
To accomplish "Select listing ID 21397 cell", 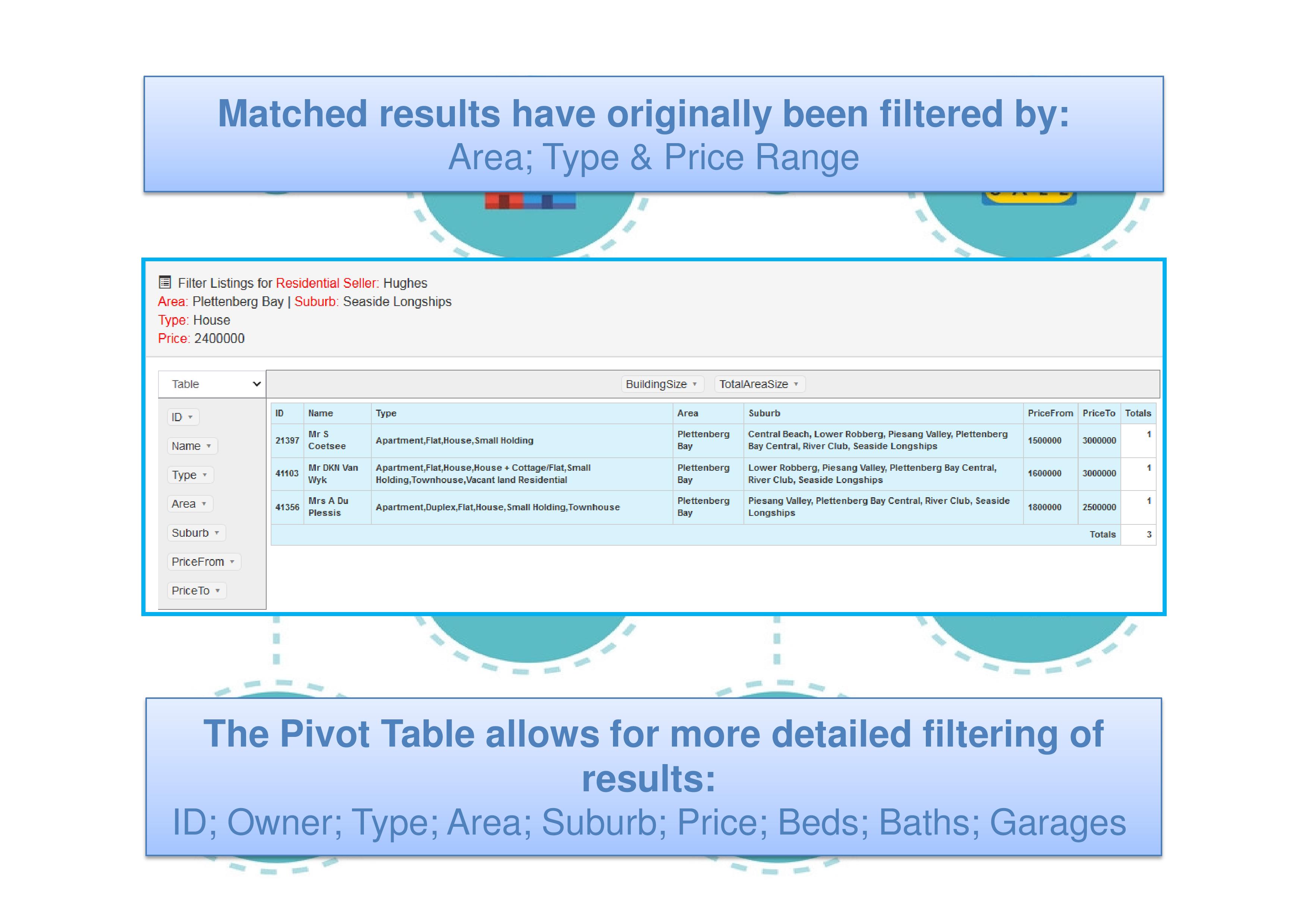I will pos(287,441).
